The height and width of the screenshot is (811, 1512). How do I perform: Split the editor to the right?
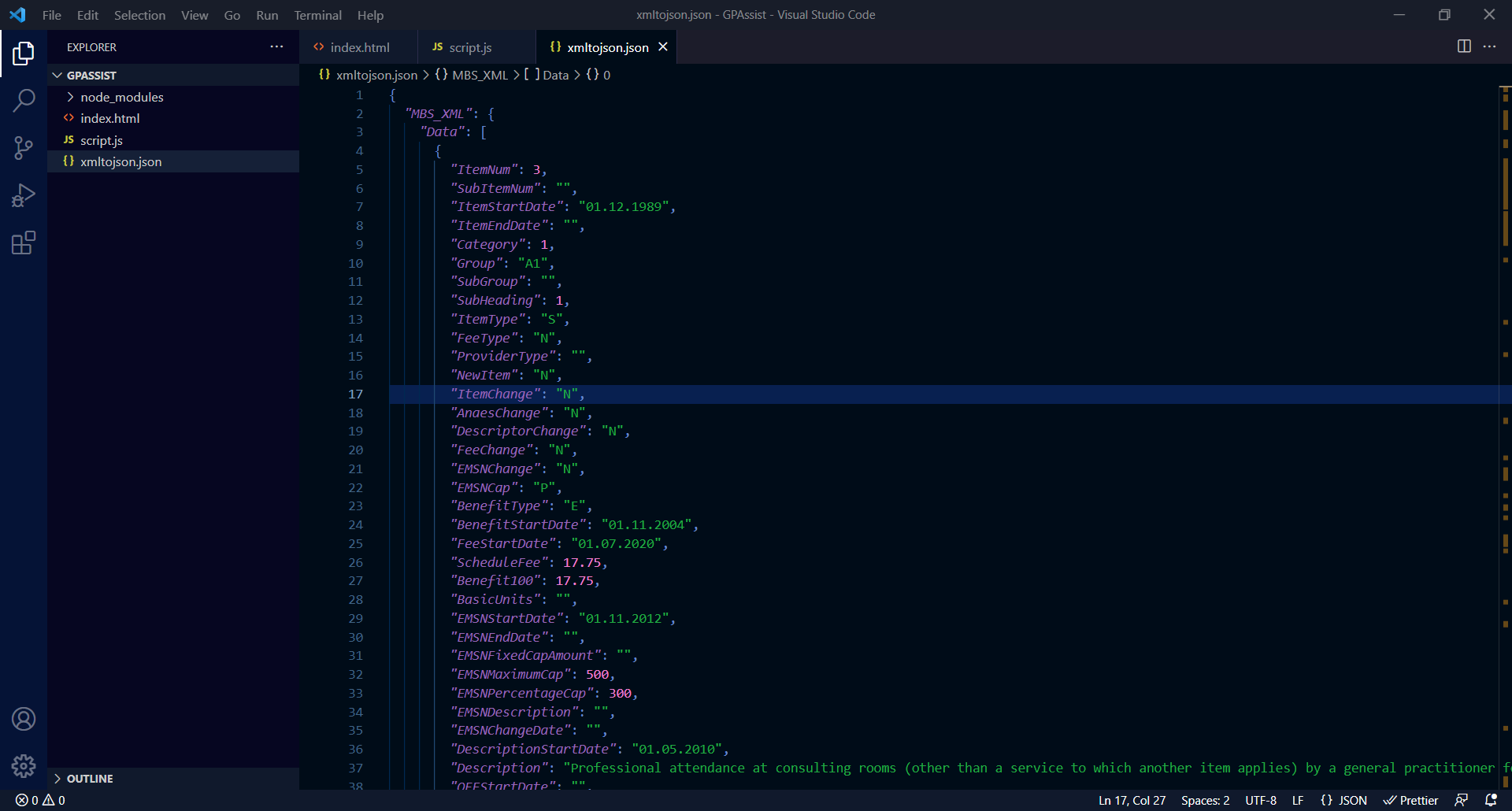click(1464, 46)
